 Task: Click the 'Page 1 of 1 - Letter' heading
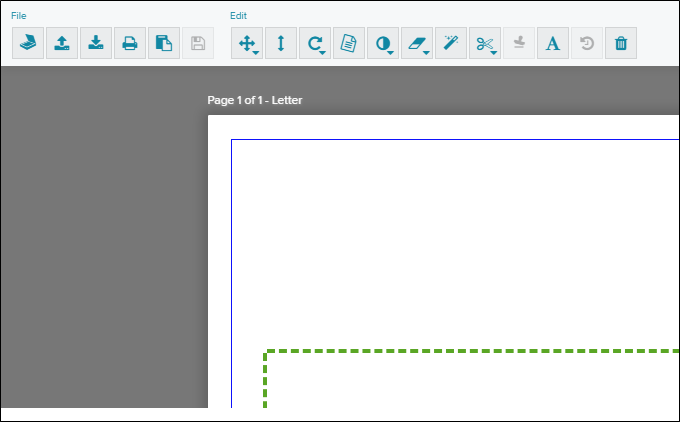(255, 100)
